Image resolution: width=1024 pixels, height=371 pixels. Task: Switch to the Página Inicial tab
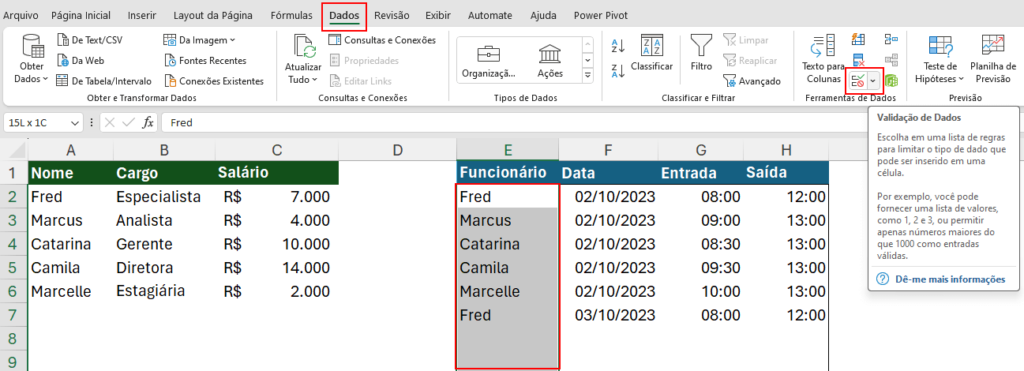coord(80,16)
